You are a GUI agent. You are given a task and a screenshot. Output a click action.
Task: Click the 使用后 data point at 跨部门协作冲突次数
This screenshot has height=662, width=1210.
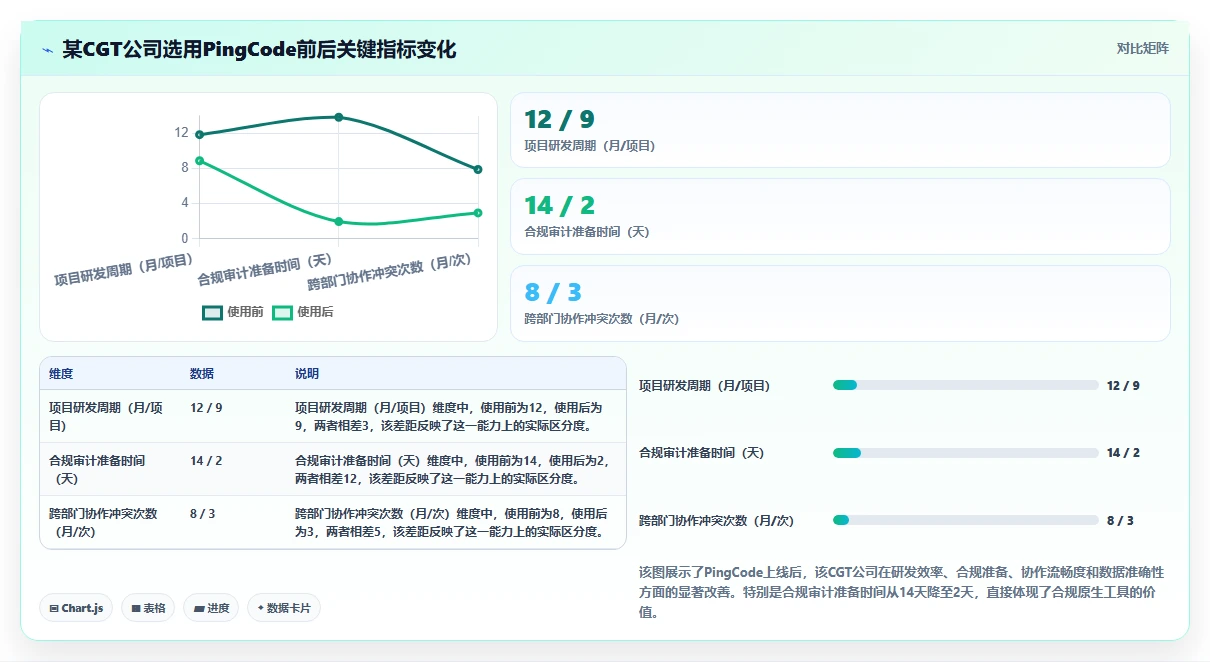[478, 213]
